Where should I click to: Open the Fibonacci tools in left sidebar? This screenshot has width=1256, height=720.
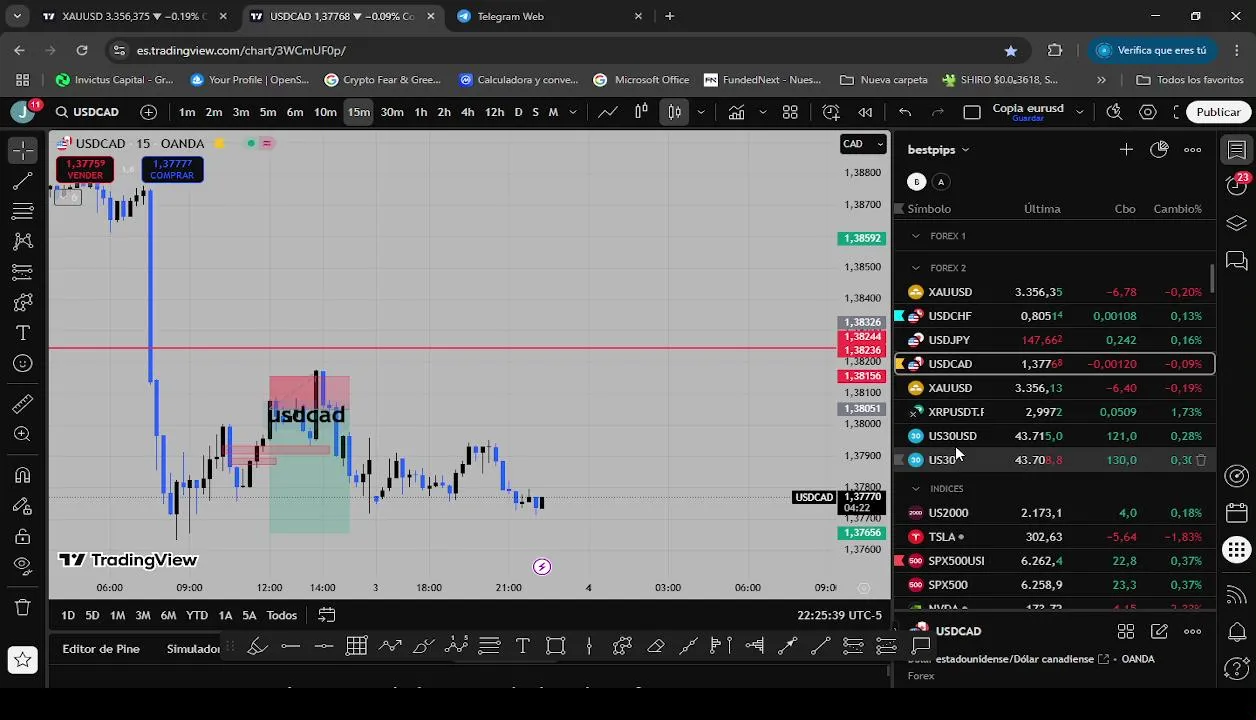click(x=23, y=211)
